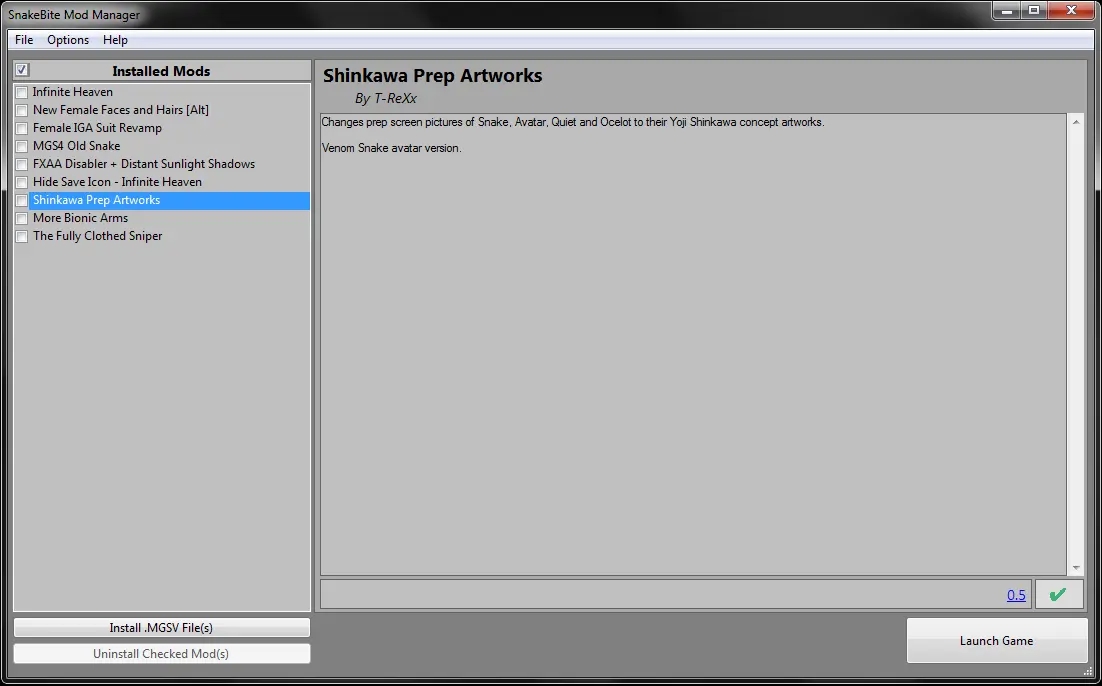Toggle the Shinkawa Prep Artworks checkbox
Image resolution: width=1102 pixels, height=686 pixels.
(x=22, y=200)
